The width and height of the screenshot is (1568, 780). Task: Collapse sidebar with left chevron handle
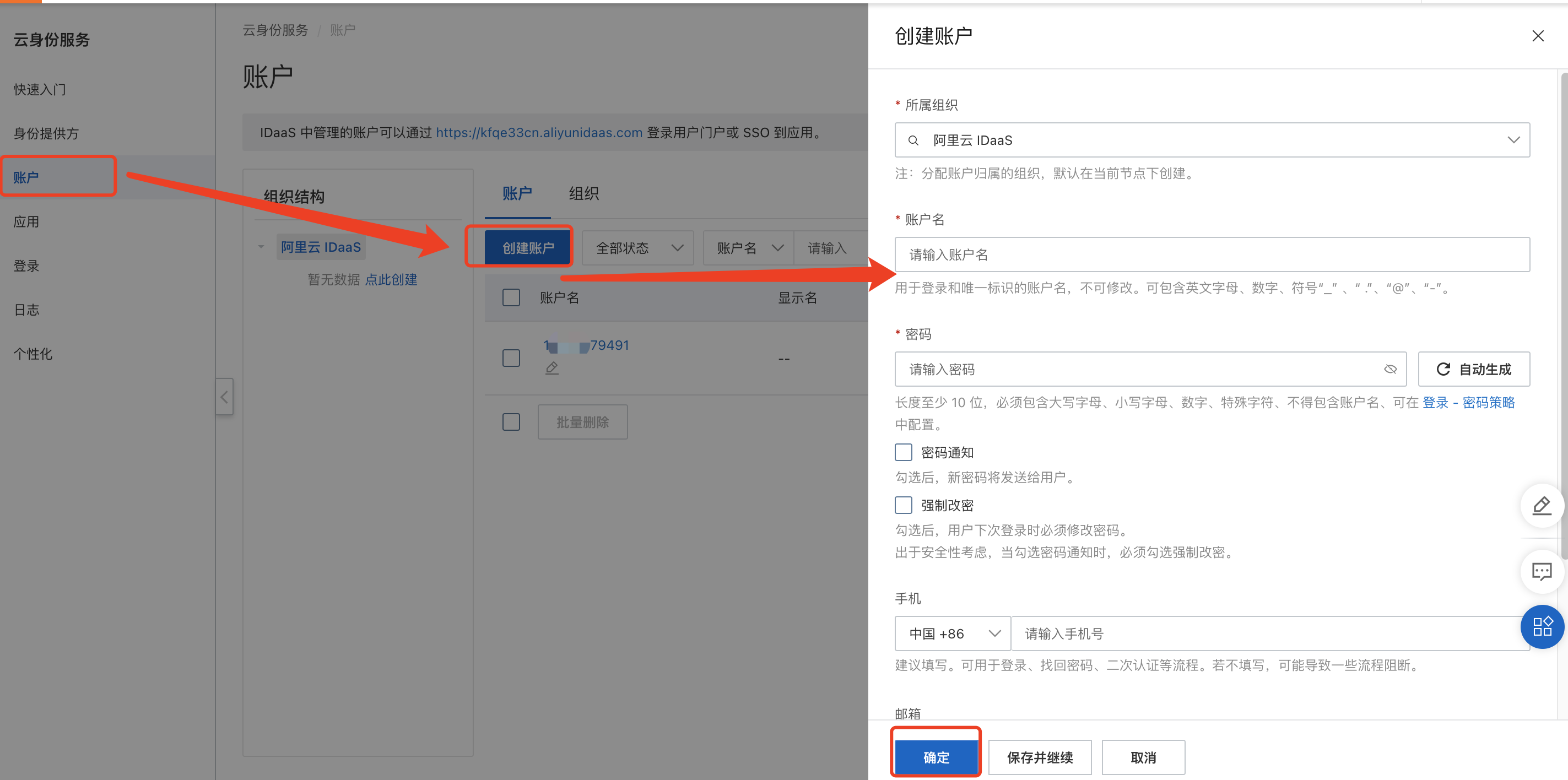point(224,397)
